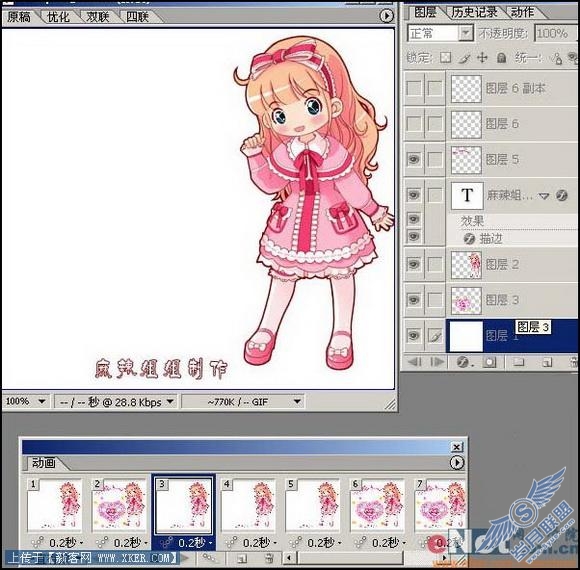The height and width of the screenshot is (570, 580).
Task: Open the 100% zoom level dropdown
Action: pyautogui.click(x=26, y=401)
